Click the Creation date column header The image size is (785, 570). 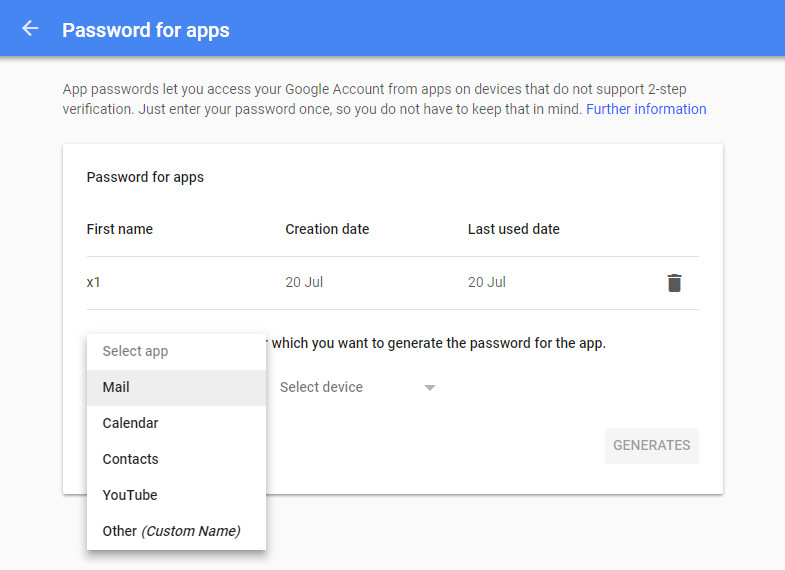[327, 229]
